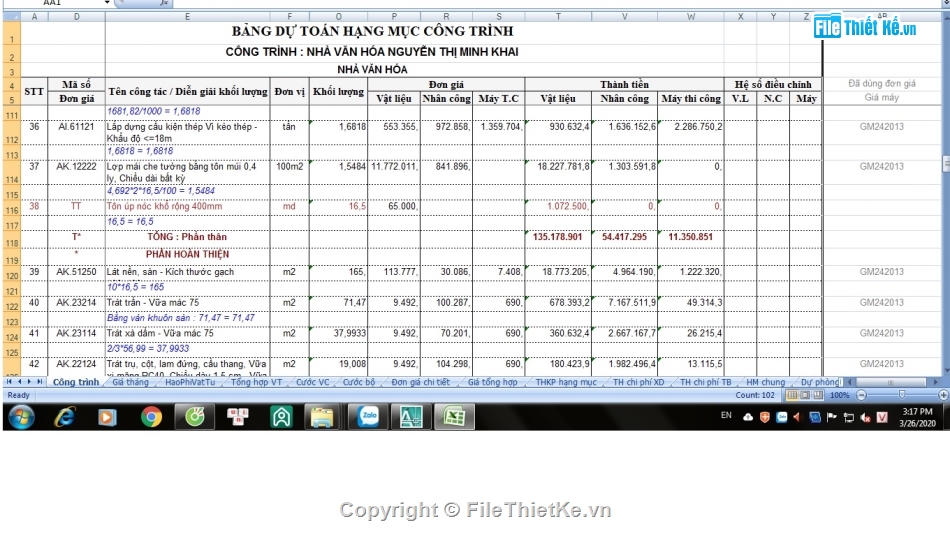Open the Windows Start menu

21,417
